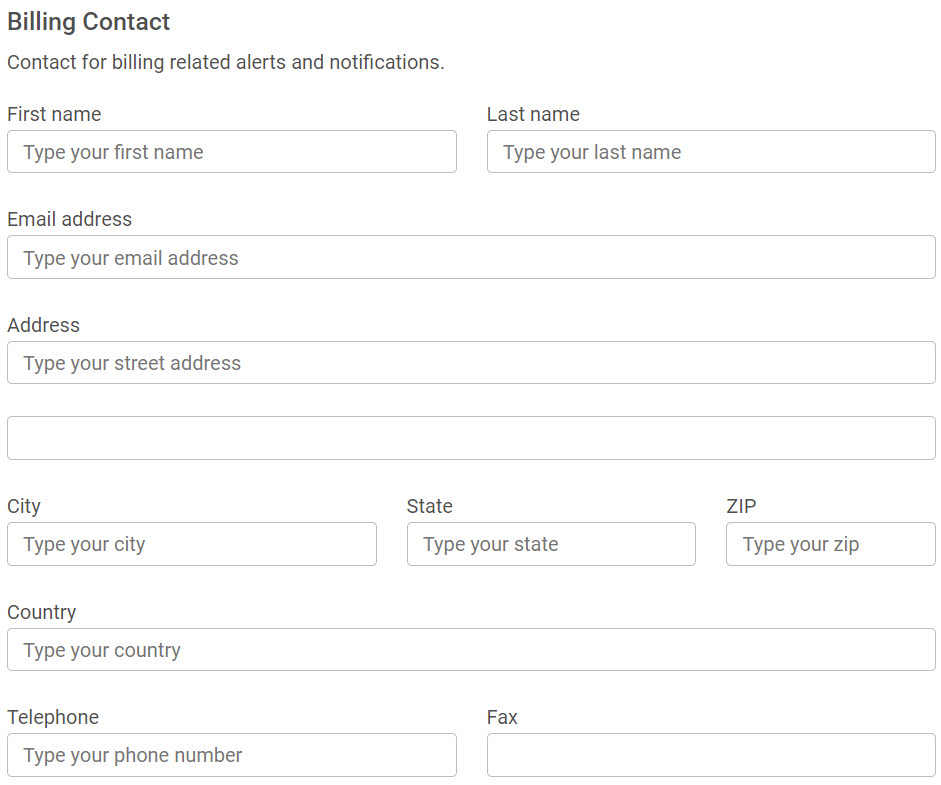Click the 'Type your street address' field
941x785 pixels.
pos(471,363)
